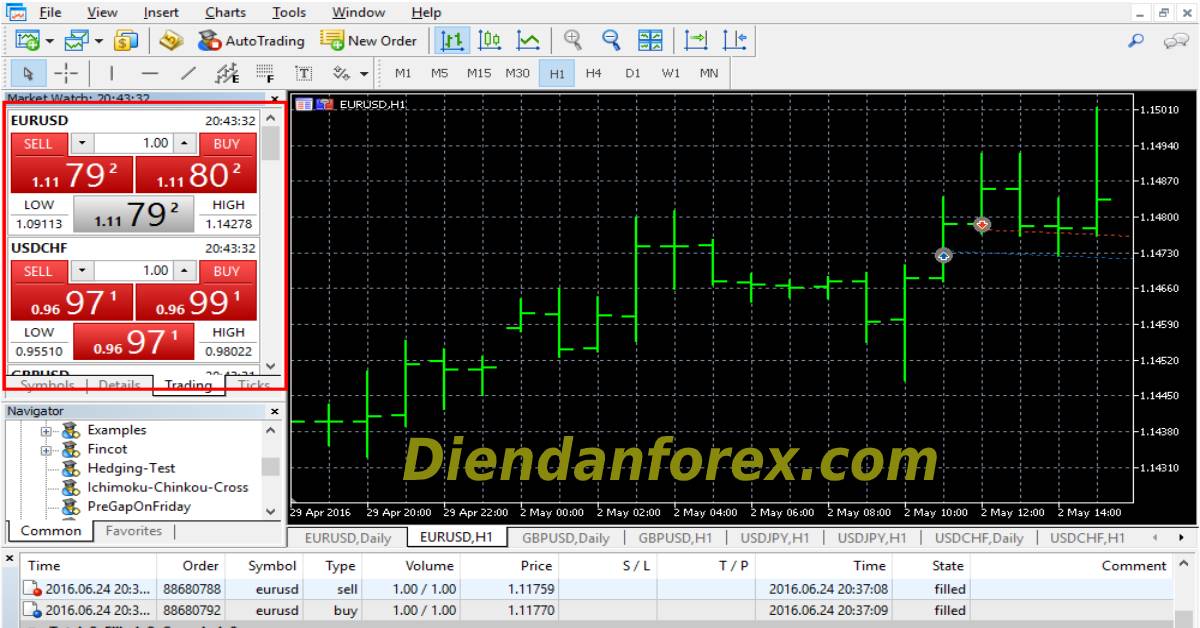Click USDCHF SELL button
The width and height of the screenshot is (1200, 628).
coord(39,271)
